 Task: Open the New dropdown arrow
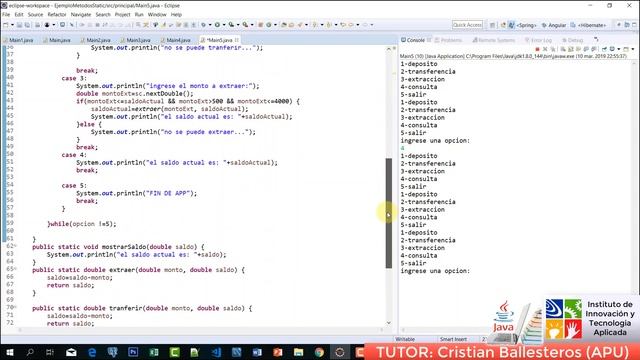[x=12, y=25]
